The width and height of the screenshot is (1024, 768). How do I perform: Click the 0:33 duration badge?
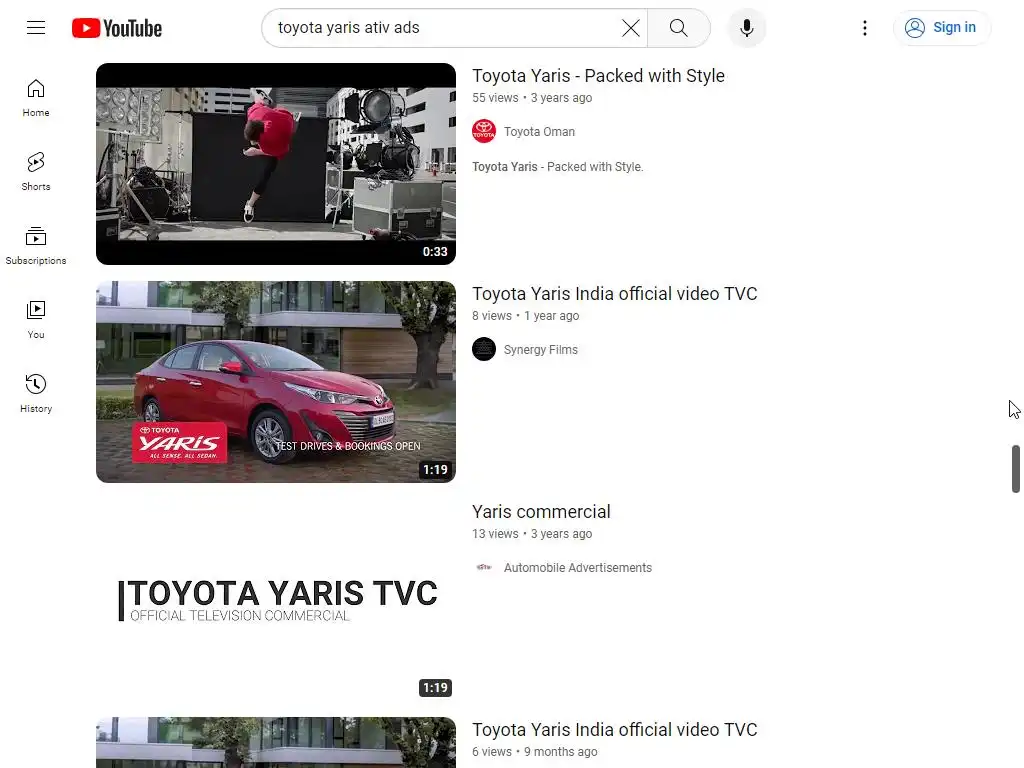[x=435, y=251]
